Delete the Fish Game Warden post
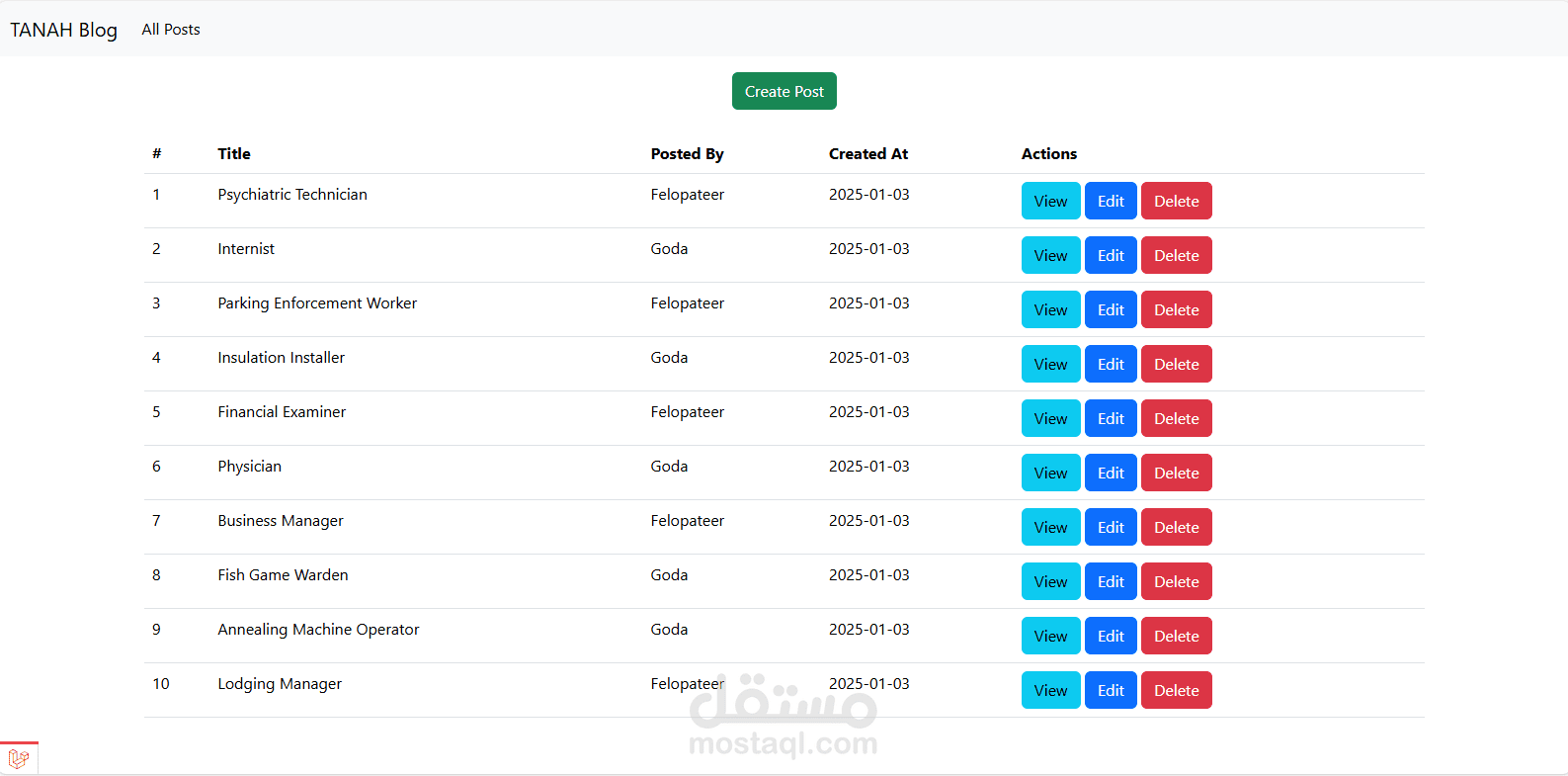Viewport: 1568px width, 776px height. pyautogui.click(x=1177, y=581)
